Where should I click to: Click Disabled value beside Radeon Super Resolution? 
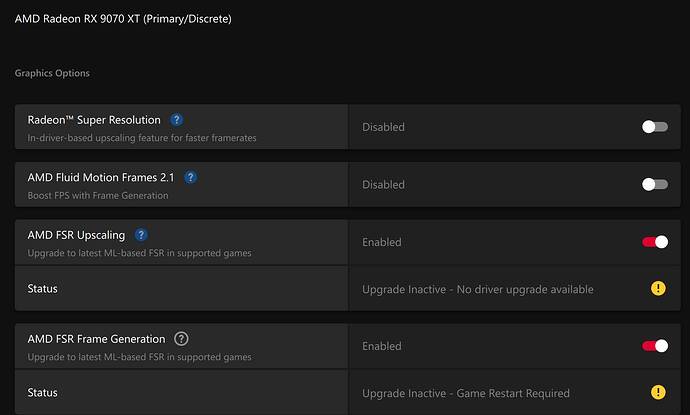coord(383,127)
